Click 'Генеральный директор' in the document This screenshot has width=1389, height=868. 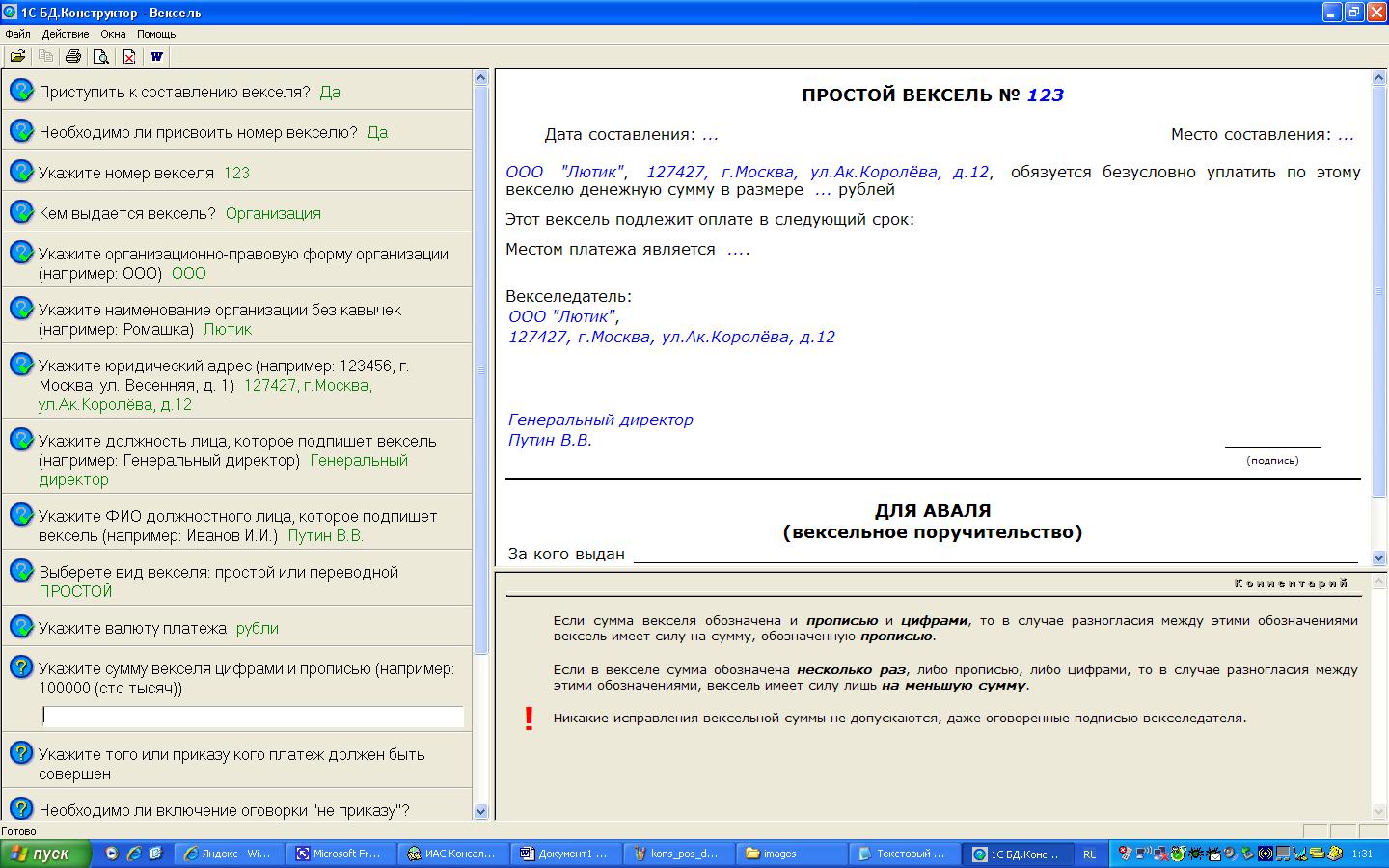(x=601, y=420)
